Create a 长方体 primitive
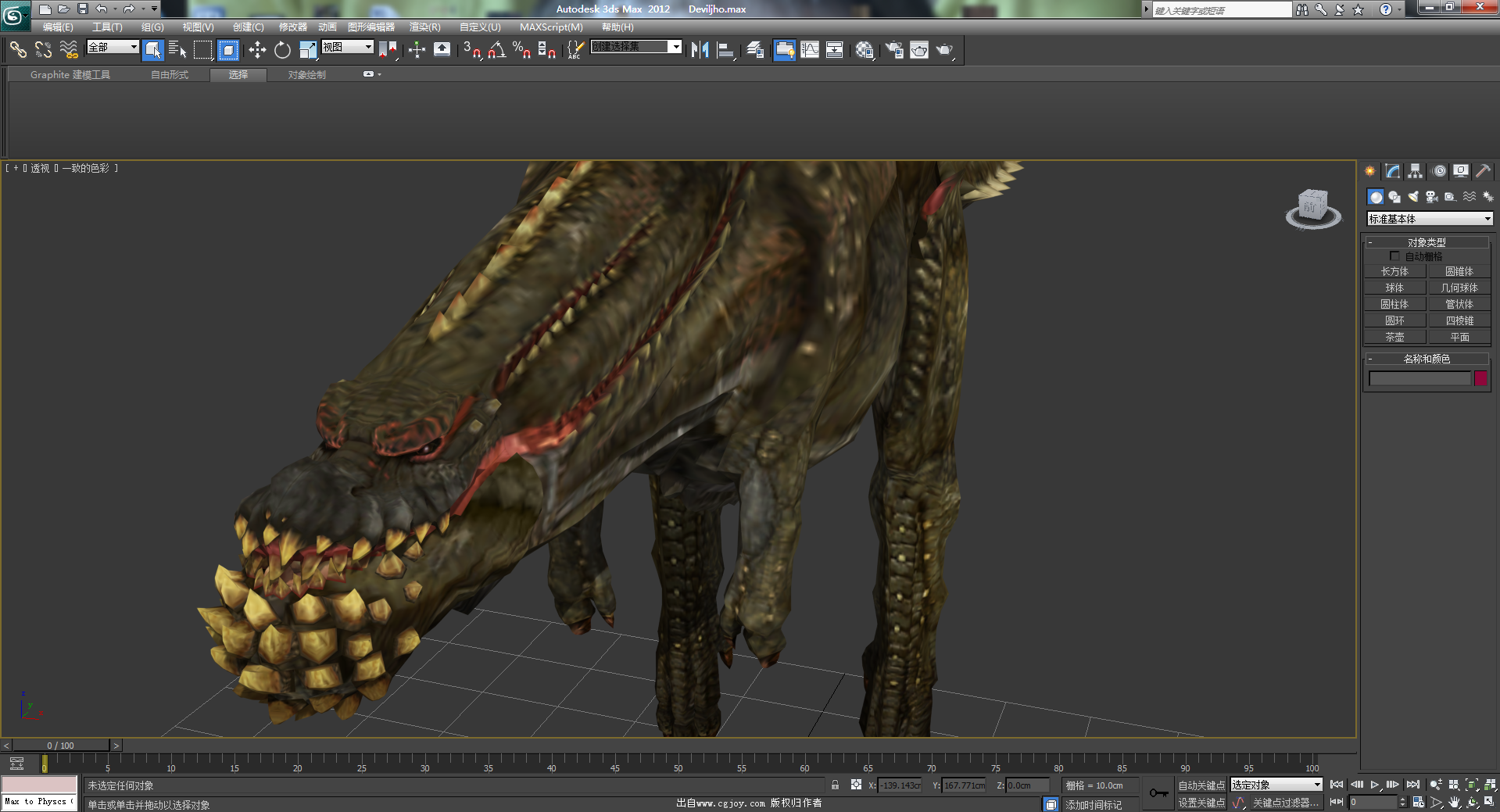This screenshot has width=1500, height=812. coord(1394,271)
